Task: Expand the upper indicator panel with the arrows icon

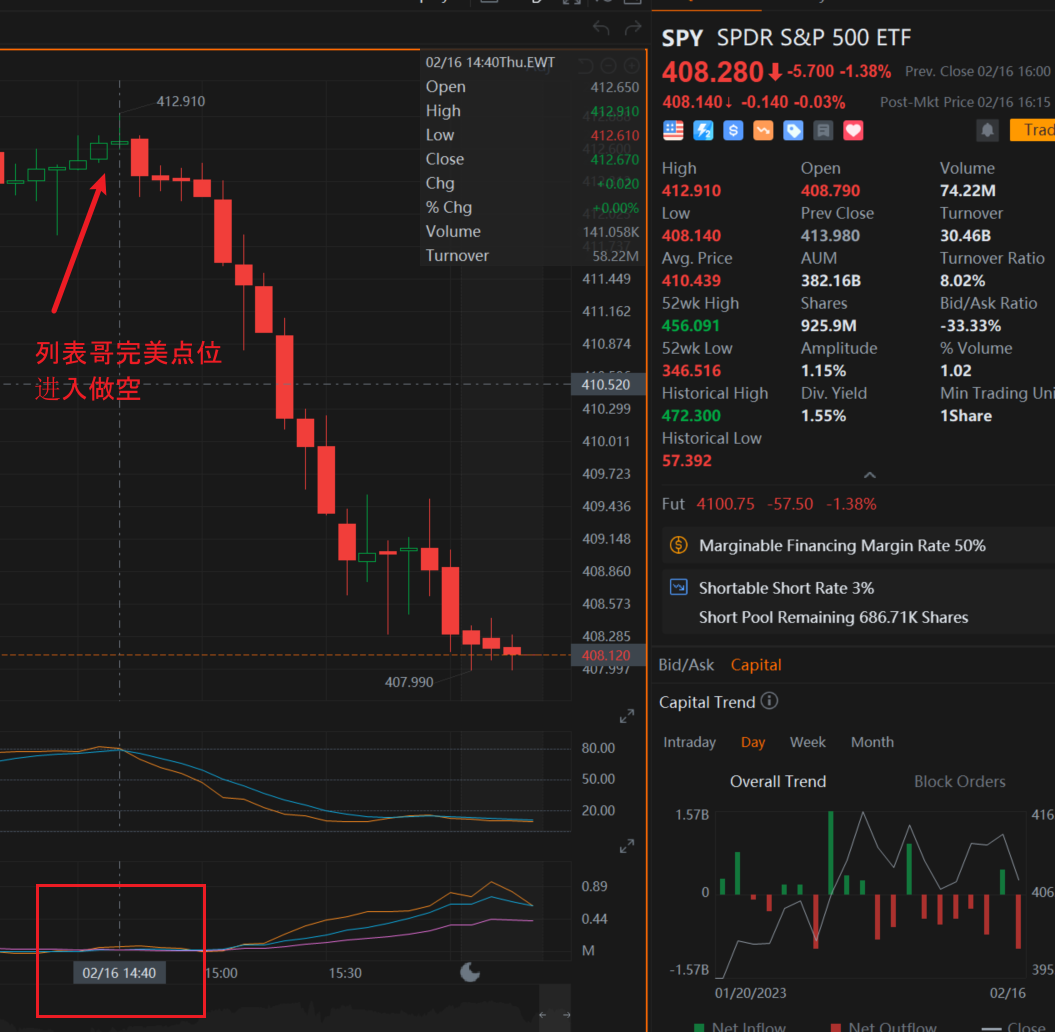Action: click(x=626, y=716)
